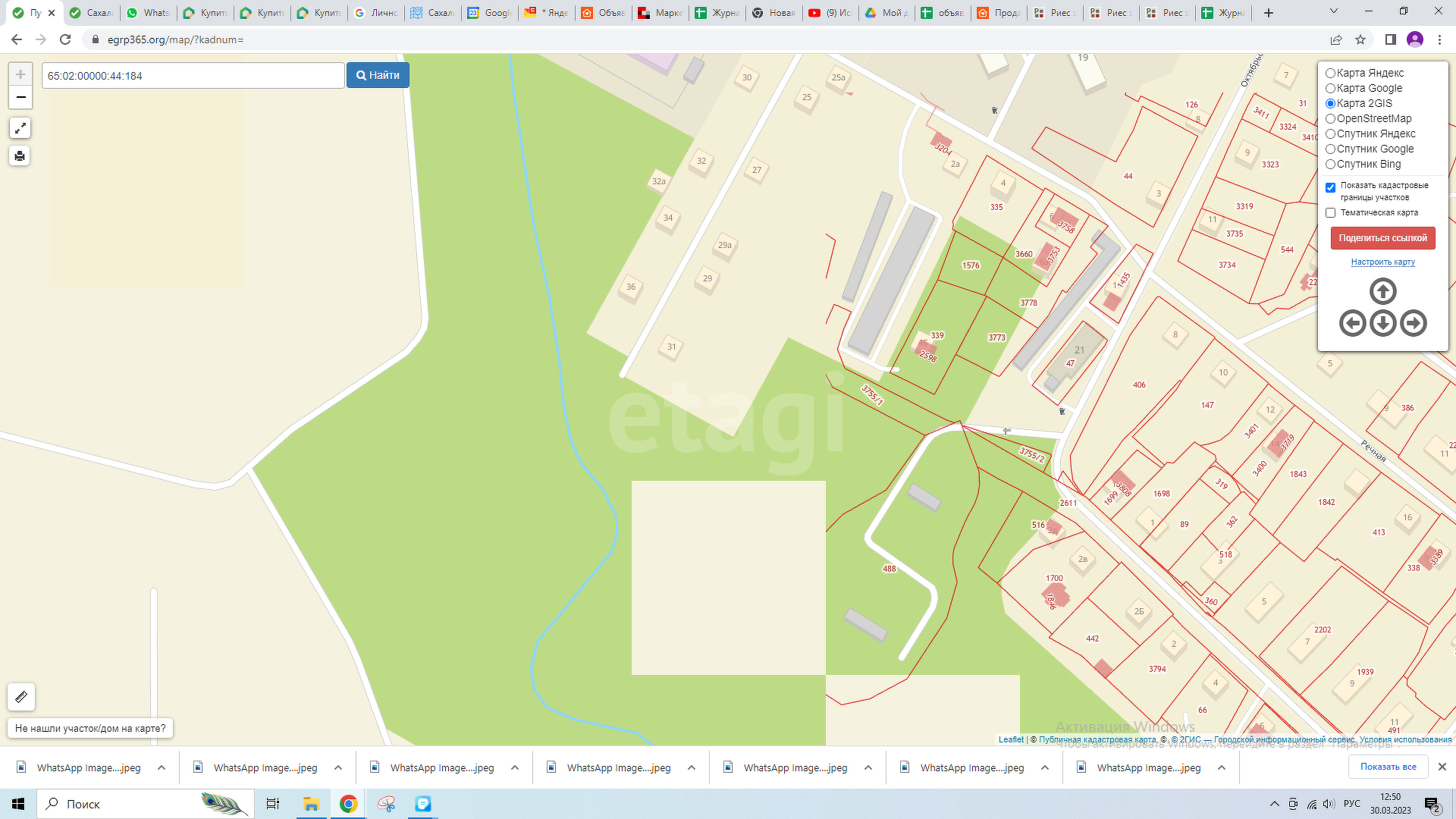Open Chrome tab search dropdown arrow
The width and height of the screenshot is (1456, 819).
pos(1333,12)
